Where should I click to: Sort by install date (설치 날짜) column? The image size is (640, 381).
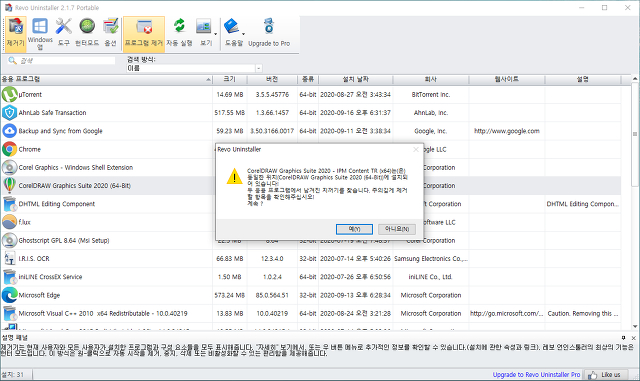tap(356, 79)
